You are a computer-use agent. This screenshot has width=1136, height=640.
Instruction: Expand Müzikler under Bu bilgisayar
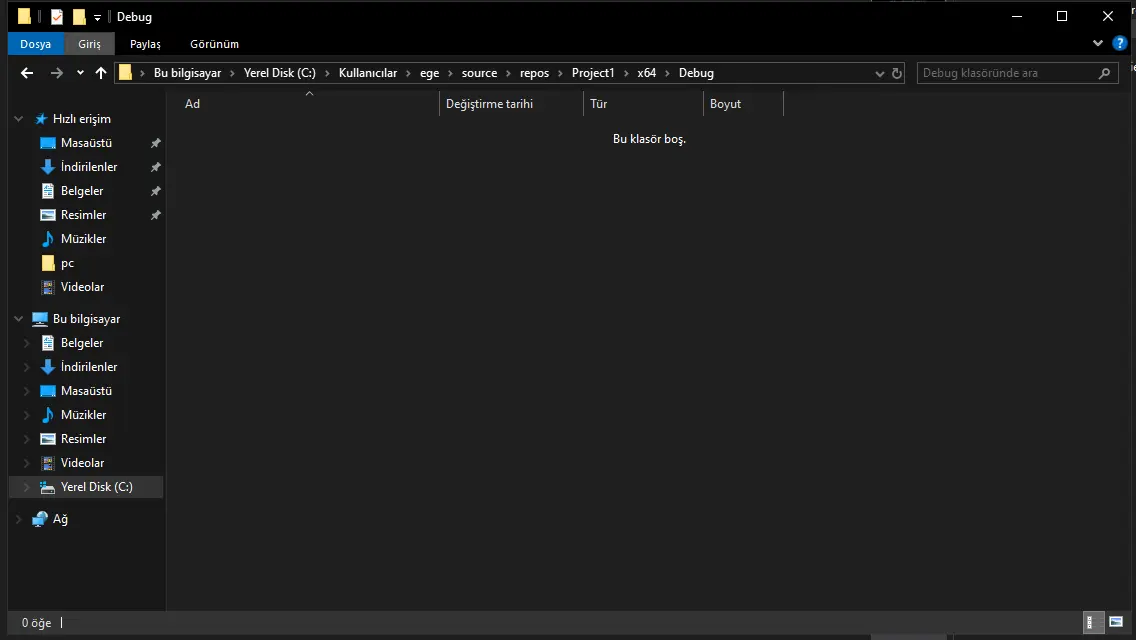coord(27,415)
